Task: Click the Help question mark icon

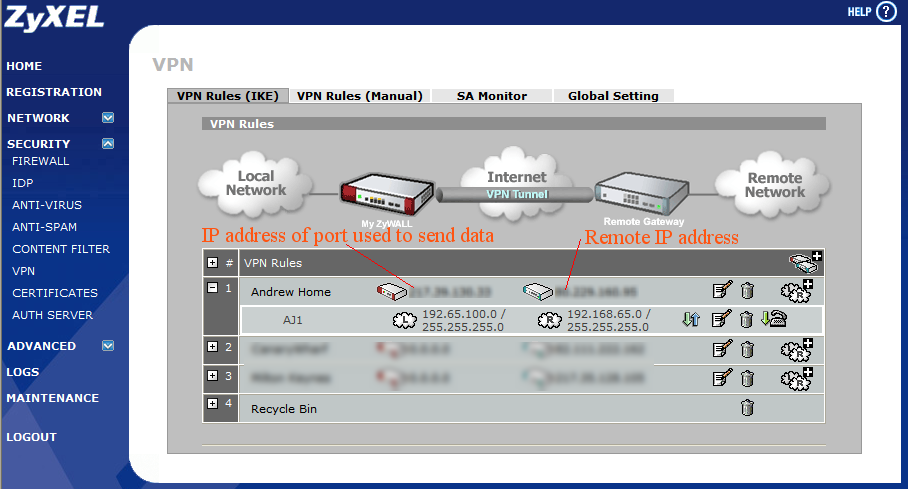Action: (x=886, y=12)
